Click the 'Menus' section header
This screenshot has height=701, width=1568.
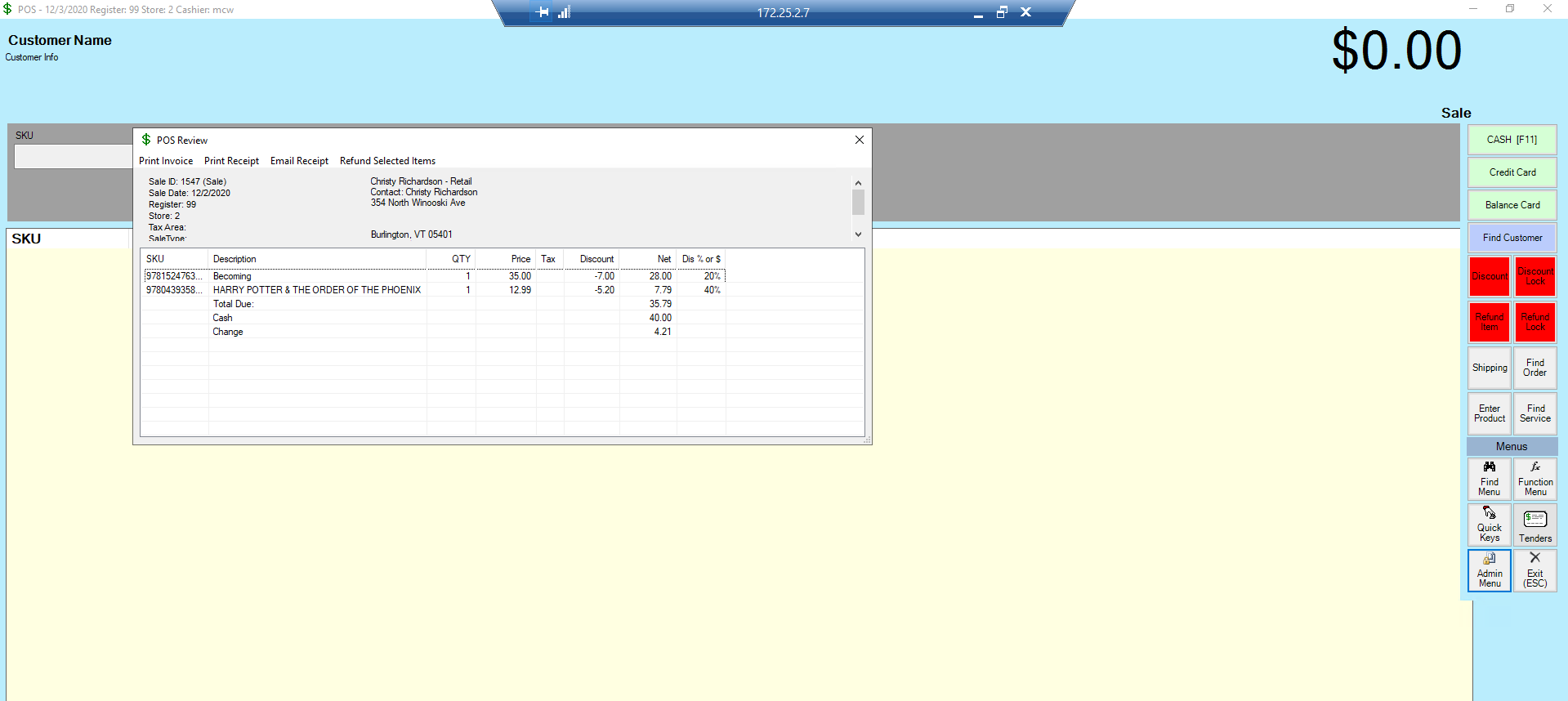point(1512,446)
